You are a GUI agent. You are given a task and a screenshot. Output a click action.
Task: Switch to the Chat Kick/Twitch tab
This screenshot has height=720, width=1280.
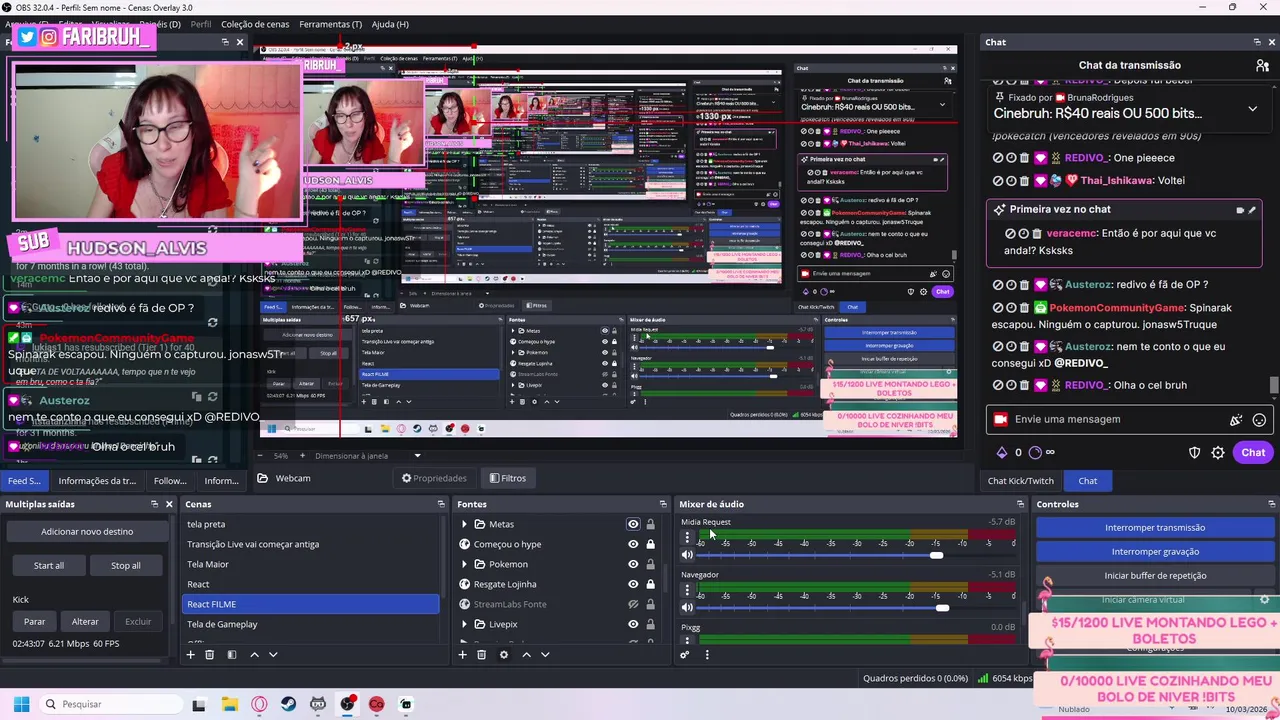(x=1021, y=481)
